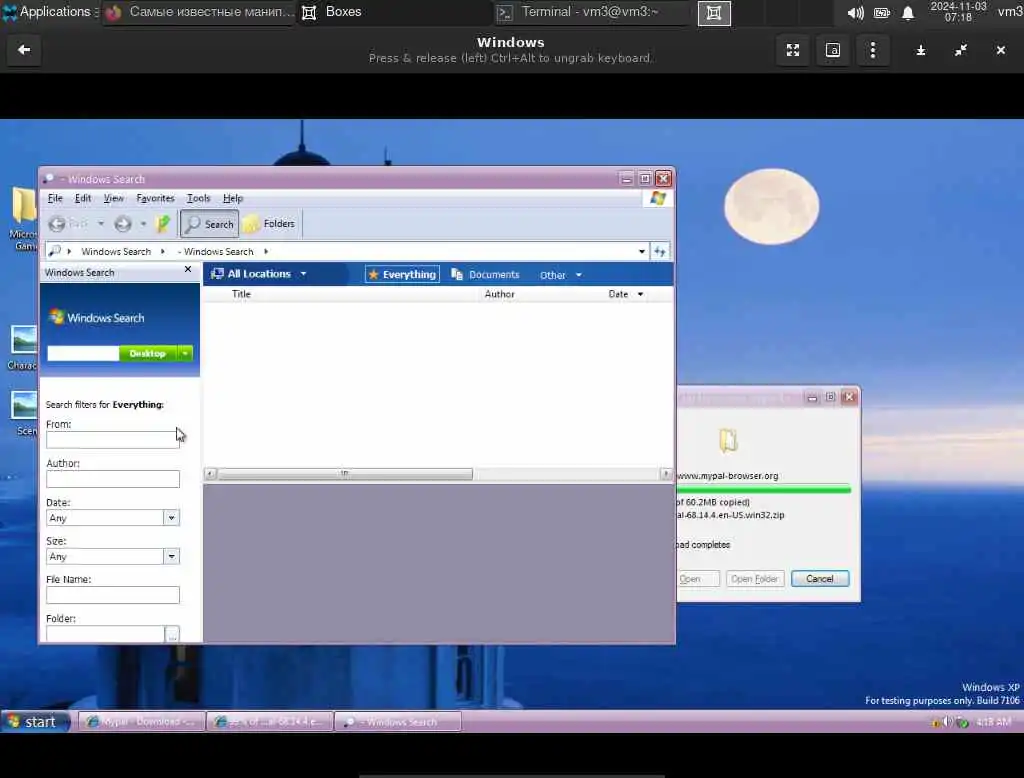
Task: Expand the address bar history dropdown
Action: (641, 251)
